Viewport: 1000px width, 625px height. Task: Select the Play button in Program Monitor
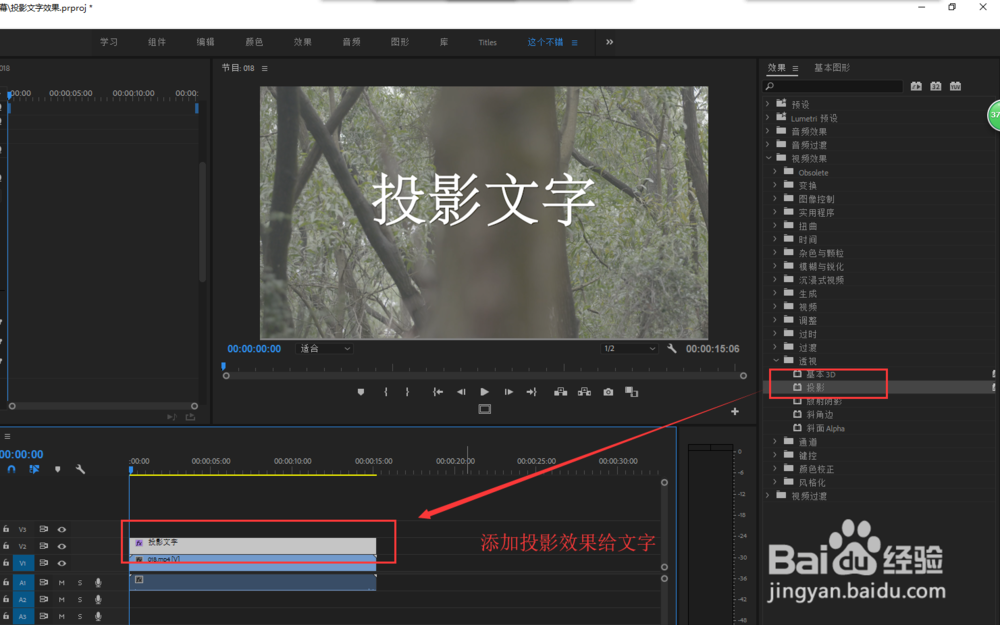click(485, 392)
